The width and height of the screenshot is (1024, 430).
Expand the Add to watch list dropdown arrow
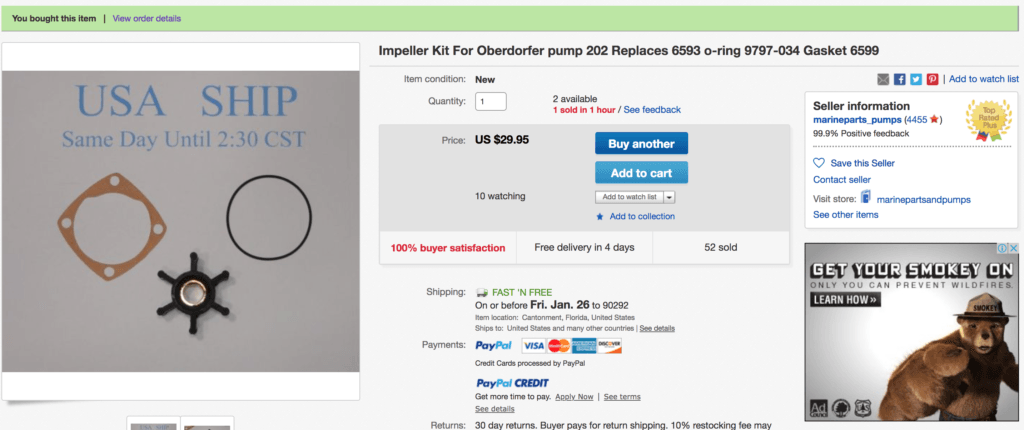(670, 197)
